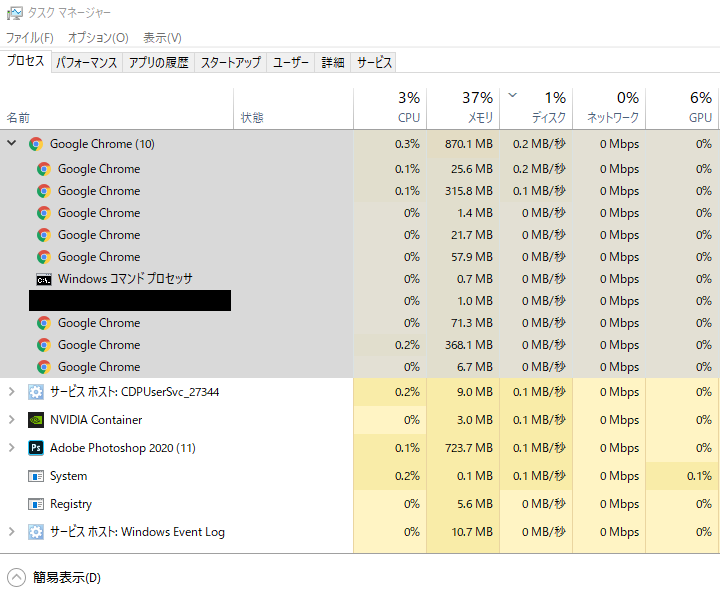Select the プロセス tab
This screenshot has height=599, width=720.
[x=26, y=61]
